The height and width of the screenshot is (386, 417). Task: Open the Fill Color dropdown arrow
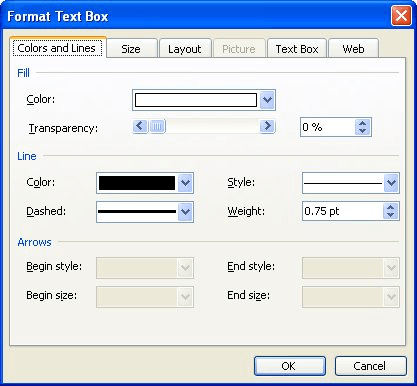tap(267, 100)
